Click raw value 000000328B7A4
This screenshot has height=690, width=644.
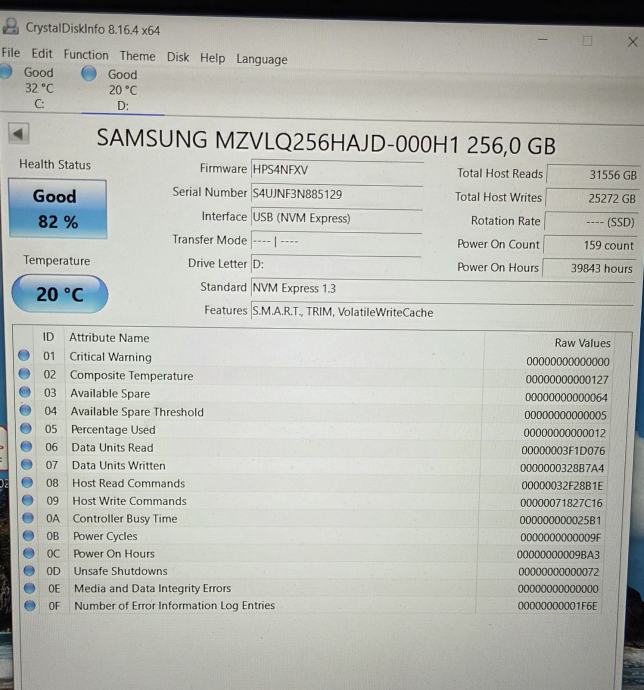[562, 468]
